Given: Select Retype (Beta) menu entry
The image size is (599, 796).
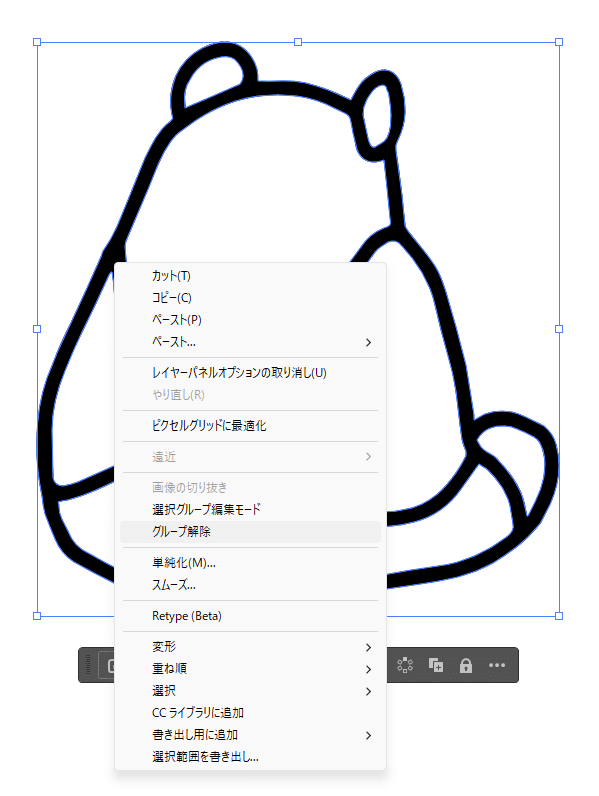Looking at the screenshot, I should (250, 616).
